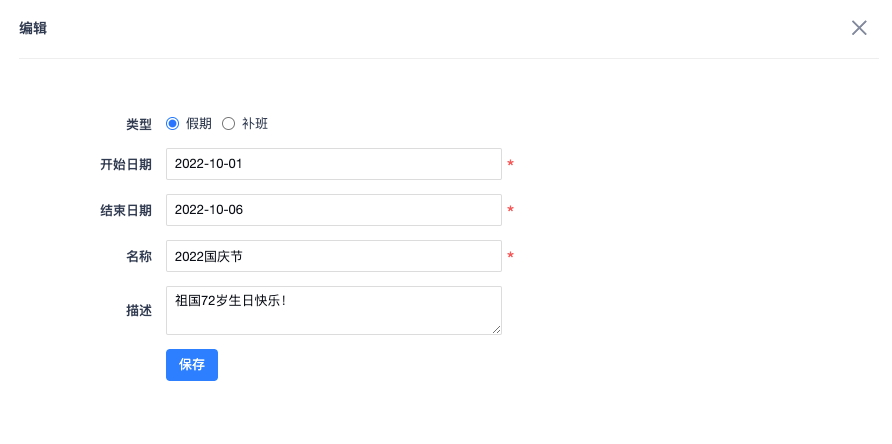
Task: Click the red asterisk beside 开始日期 field
Action: [510, 164]
